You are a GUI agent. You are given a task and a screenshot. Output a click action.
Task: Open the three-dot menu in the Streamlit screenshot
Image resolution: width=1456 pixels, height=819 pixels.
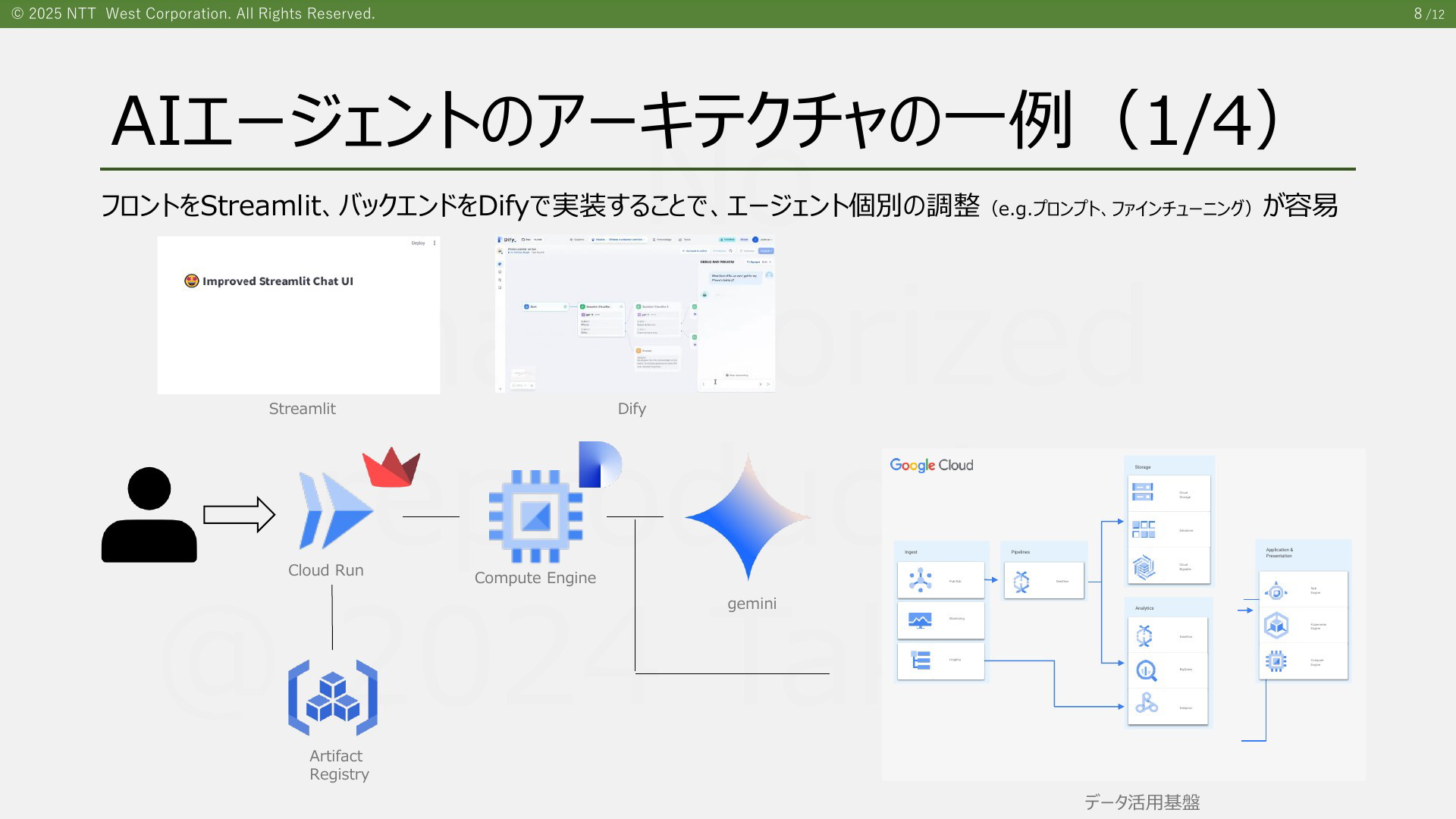click(x=435, y=243)
